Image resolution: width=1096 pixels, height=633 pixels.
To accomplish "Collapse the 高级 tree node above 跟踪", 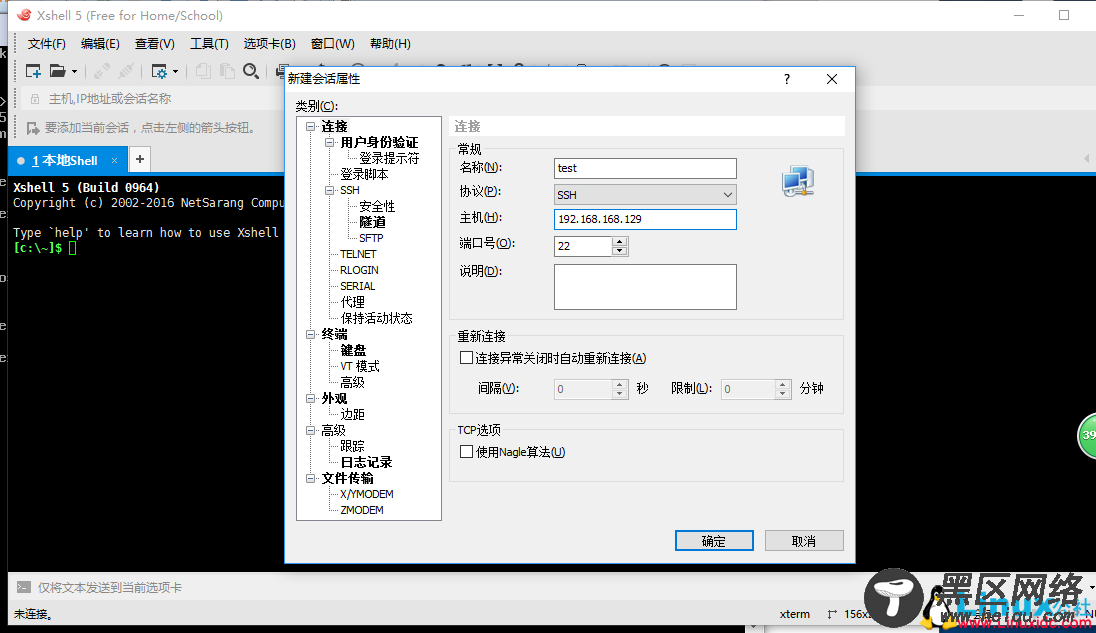I will 310,430.
